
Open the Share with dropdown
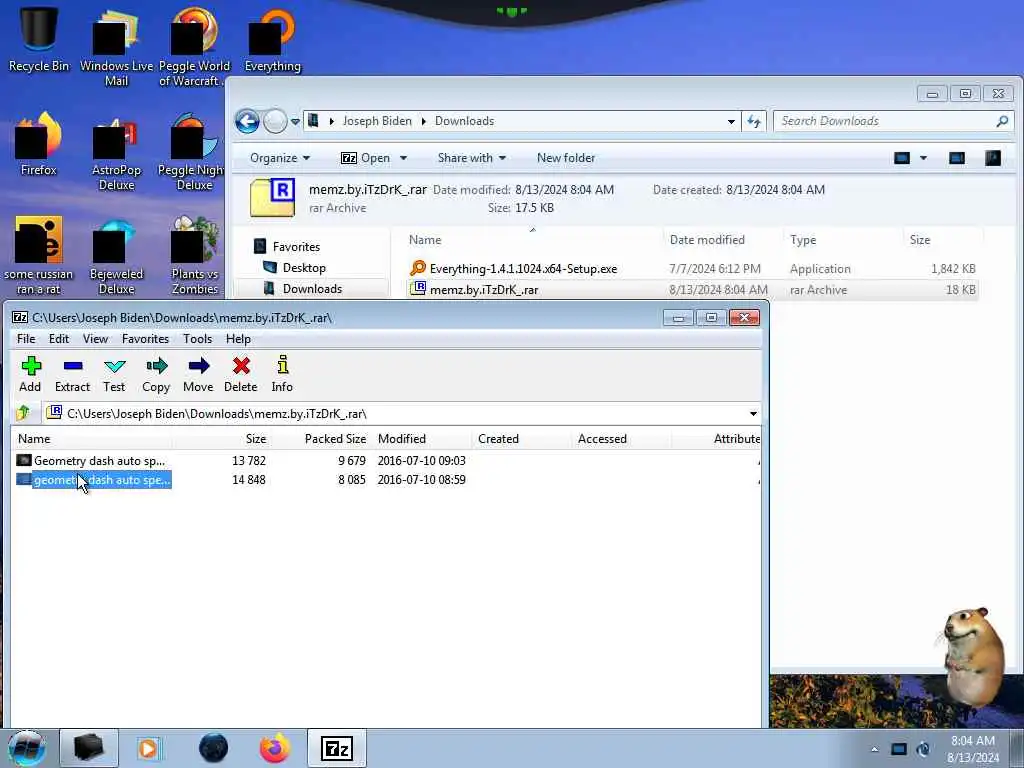click(x=472, y=158)
